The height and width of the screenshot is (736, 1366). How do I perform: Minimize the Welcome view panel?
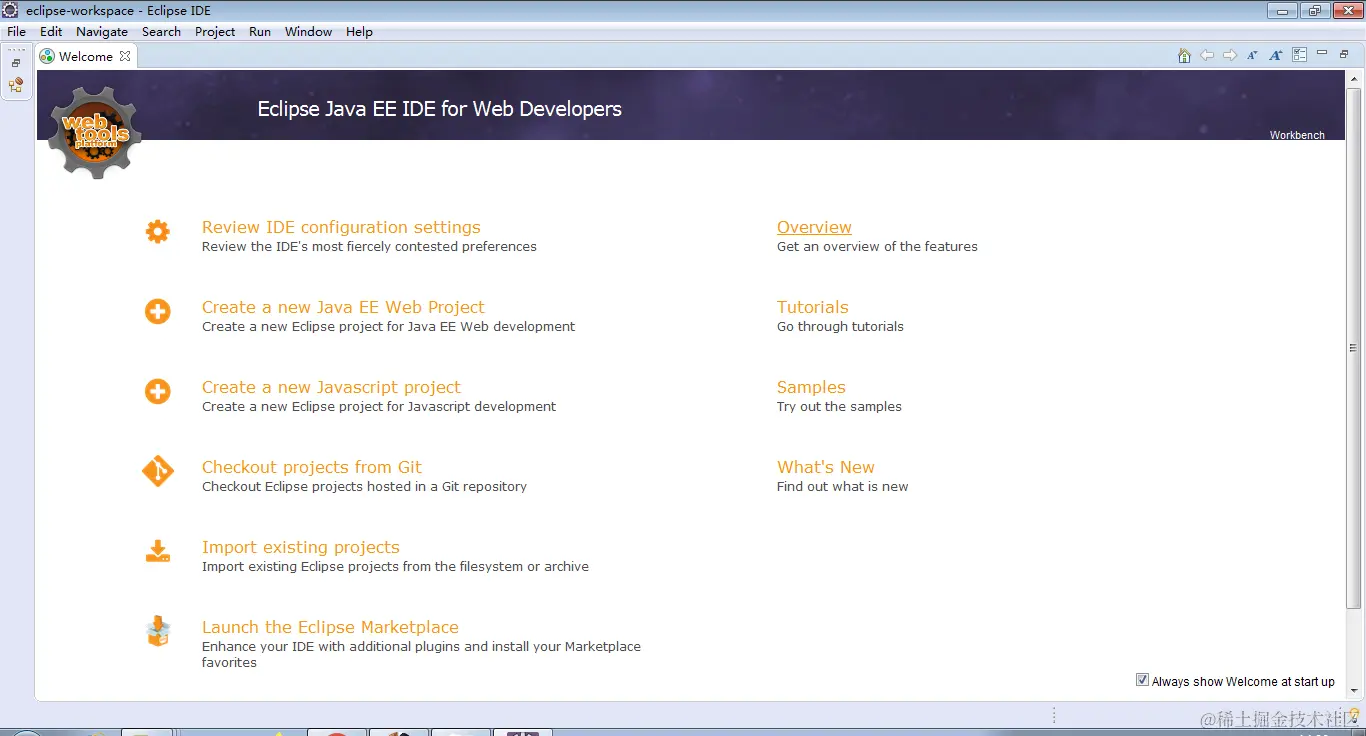pos(1322,53)
